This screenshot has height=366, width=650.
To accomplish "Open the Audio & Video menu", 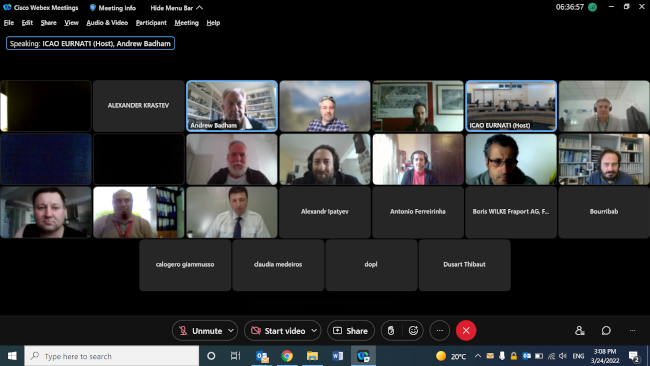I will (107, 23).
